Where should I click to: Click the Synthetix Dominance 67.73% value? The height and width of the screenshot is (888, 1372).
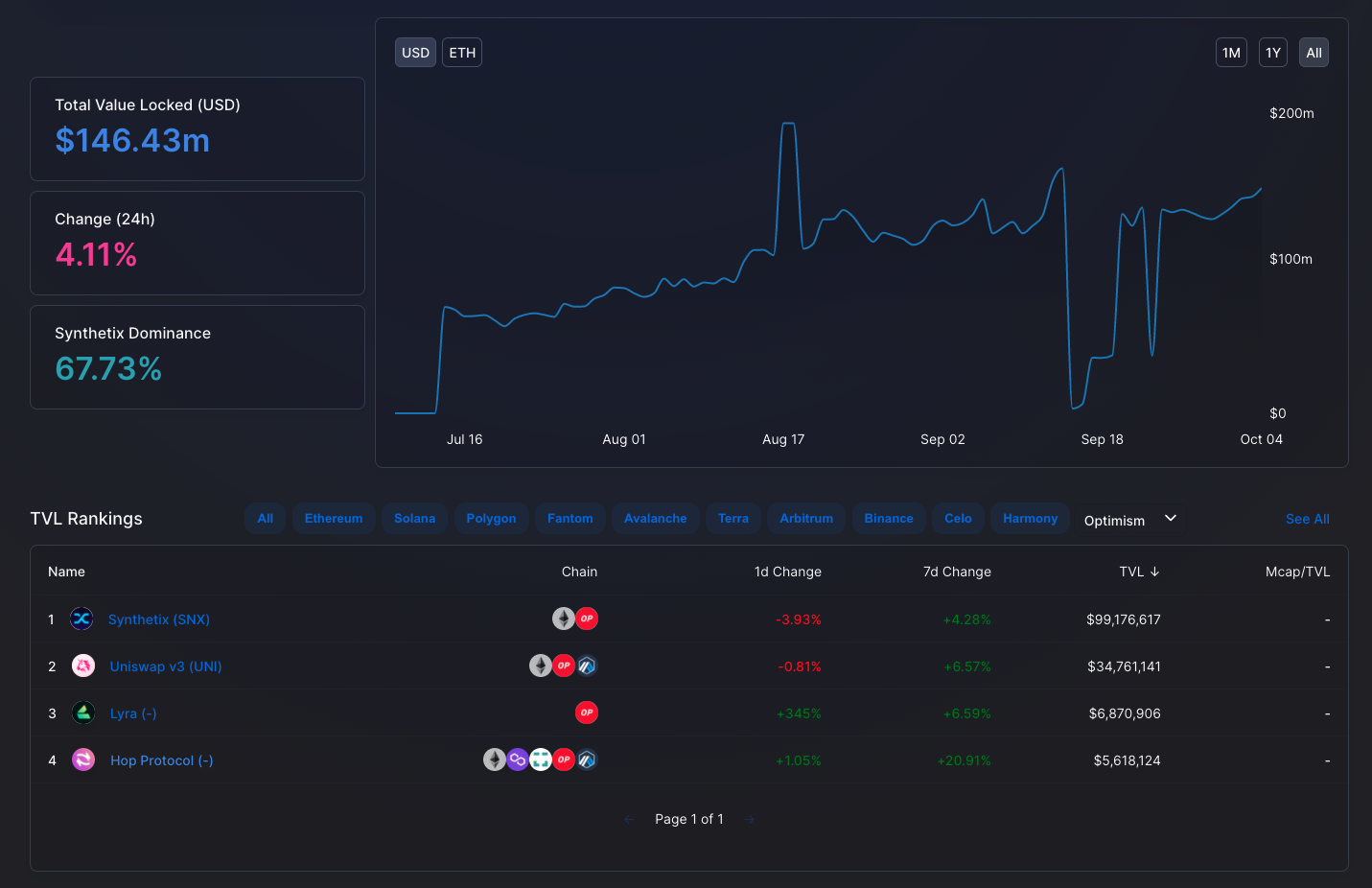108,369
